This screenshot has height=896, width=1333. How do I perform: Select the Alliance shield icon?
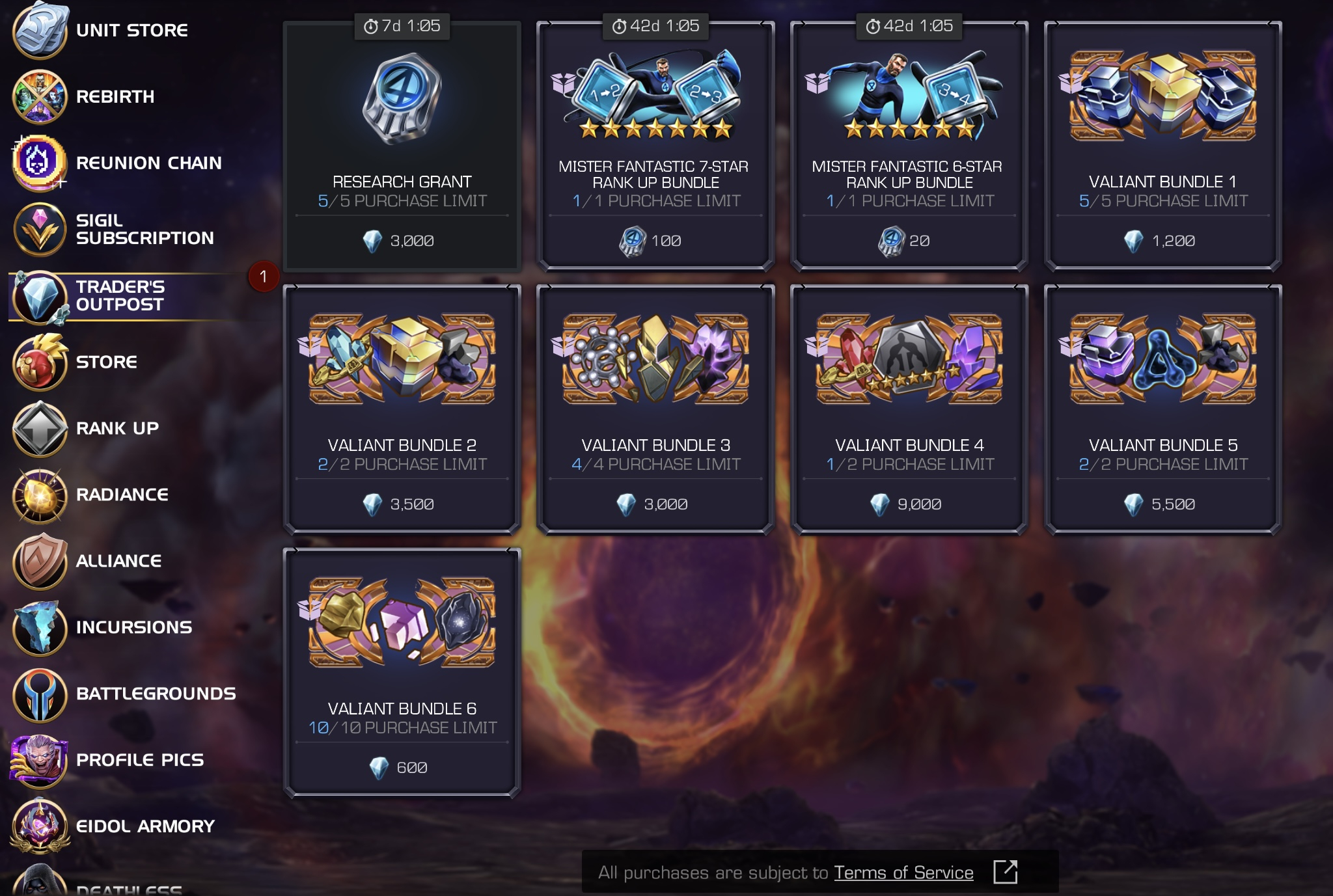coord(40,562)
